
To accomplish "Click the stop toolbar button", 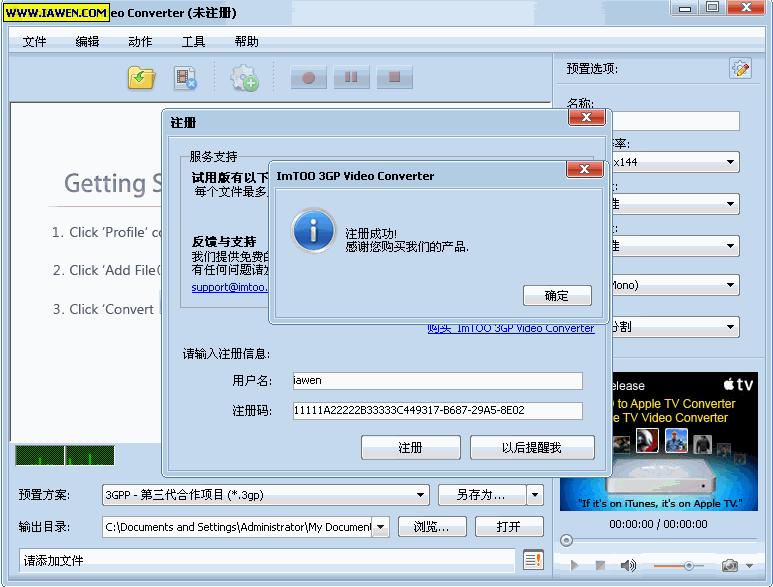I will click(x=394, y=77).
